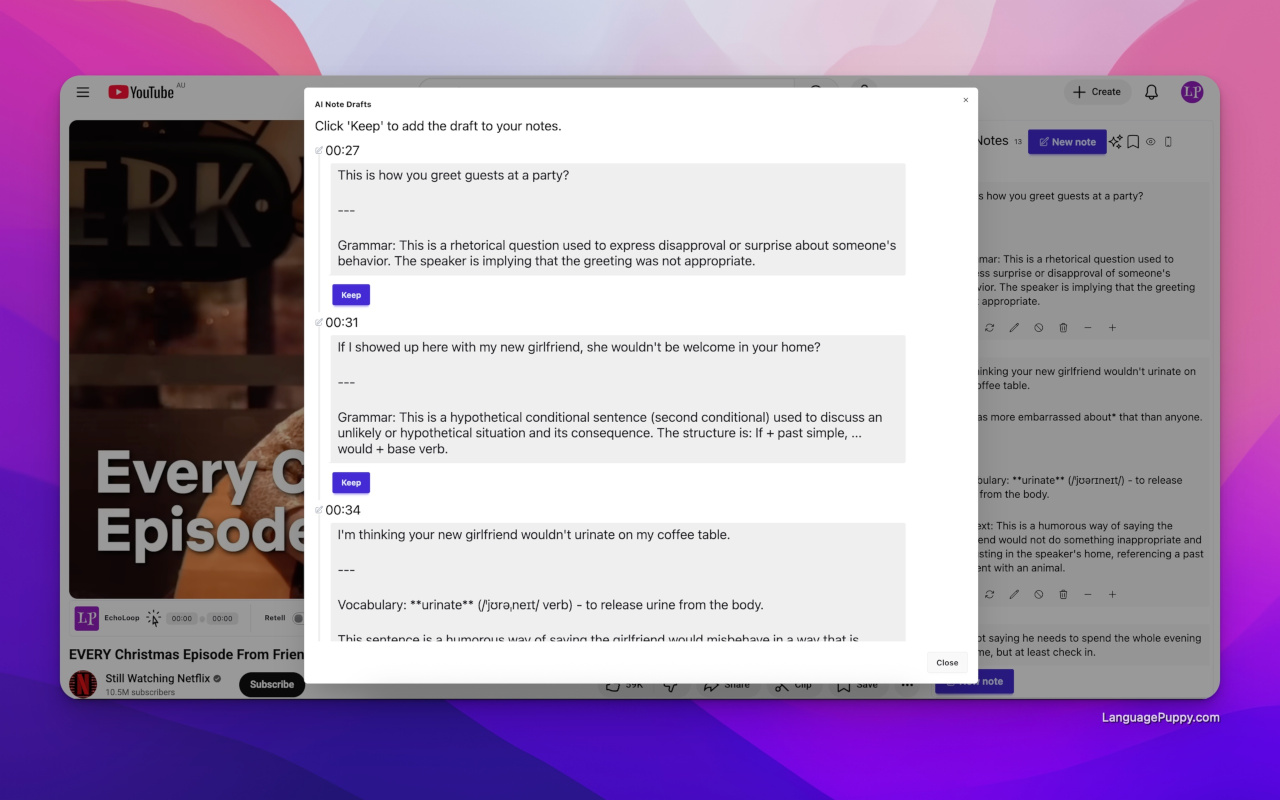Image resolution: width=1280 pixels, height=800 pixels.
Task: Edit the greet guests note with pencil
Action: pos(1014,328)
